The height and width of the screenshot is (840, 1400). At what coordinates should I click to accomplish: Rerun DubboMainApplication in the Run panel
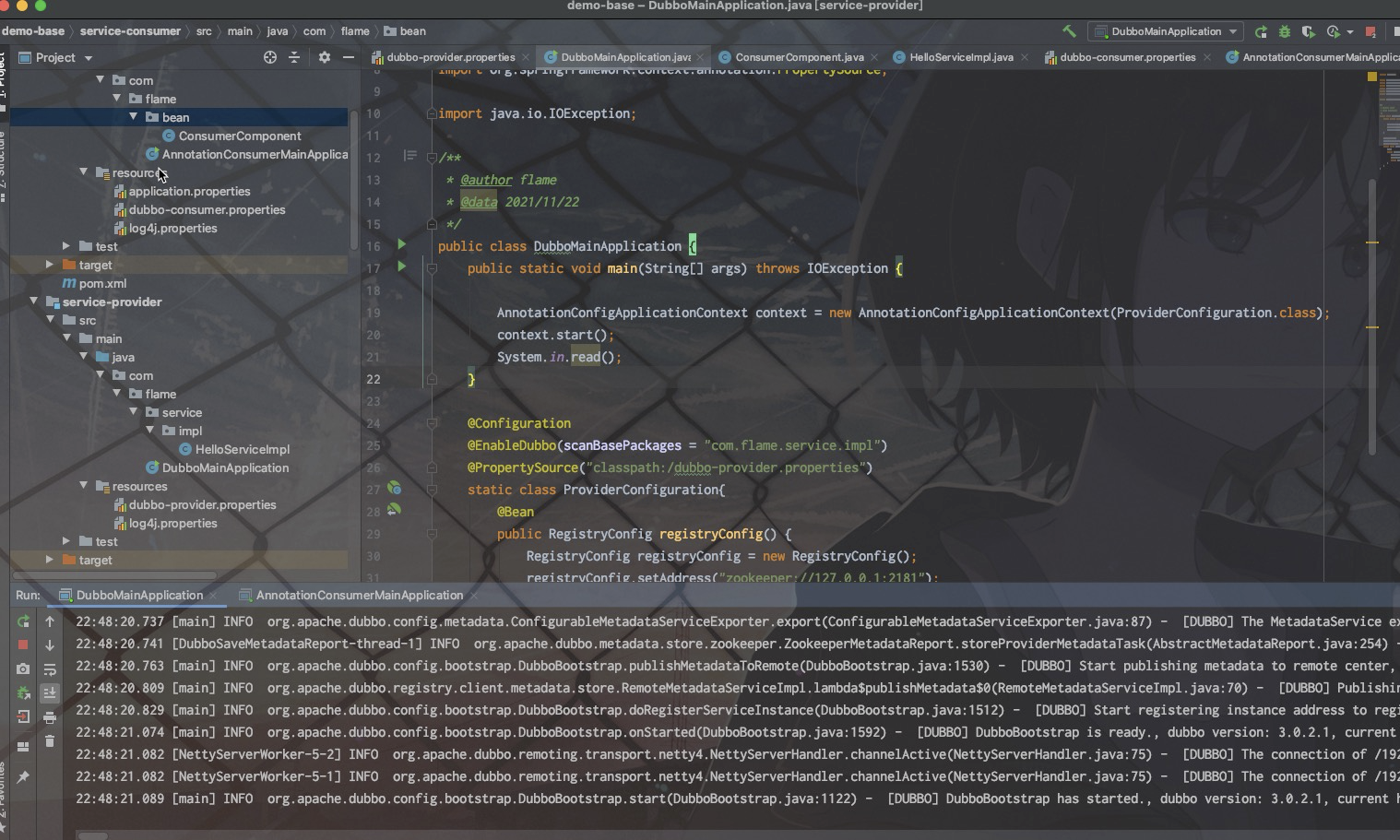click(x=23, y=621)
